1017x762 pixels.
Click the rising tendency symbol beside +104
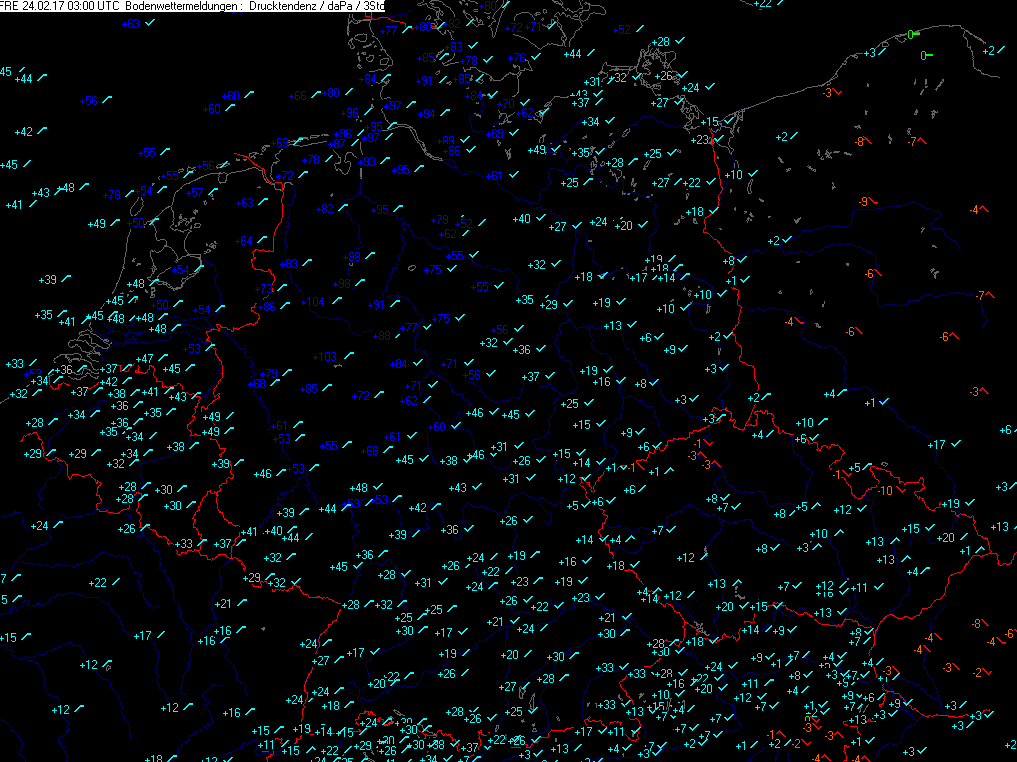coord(336,300)
